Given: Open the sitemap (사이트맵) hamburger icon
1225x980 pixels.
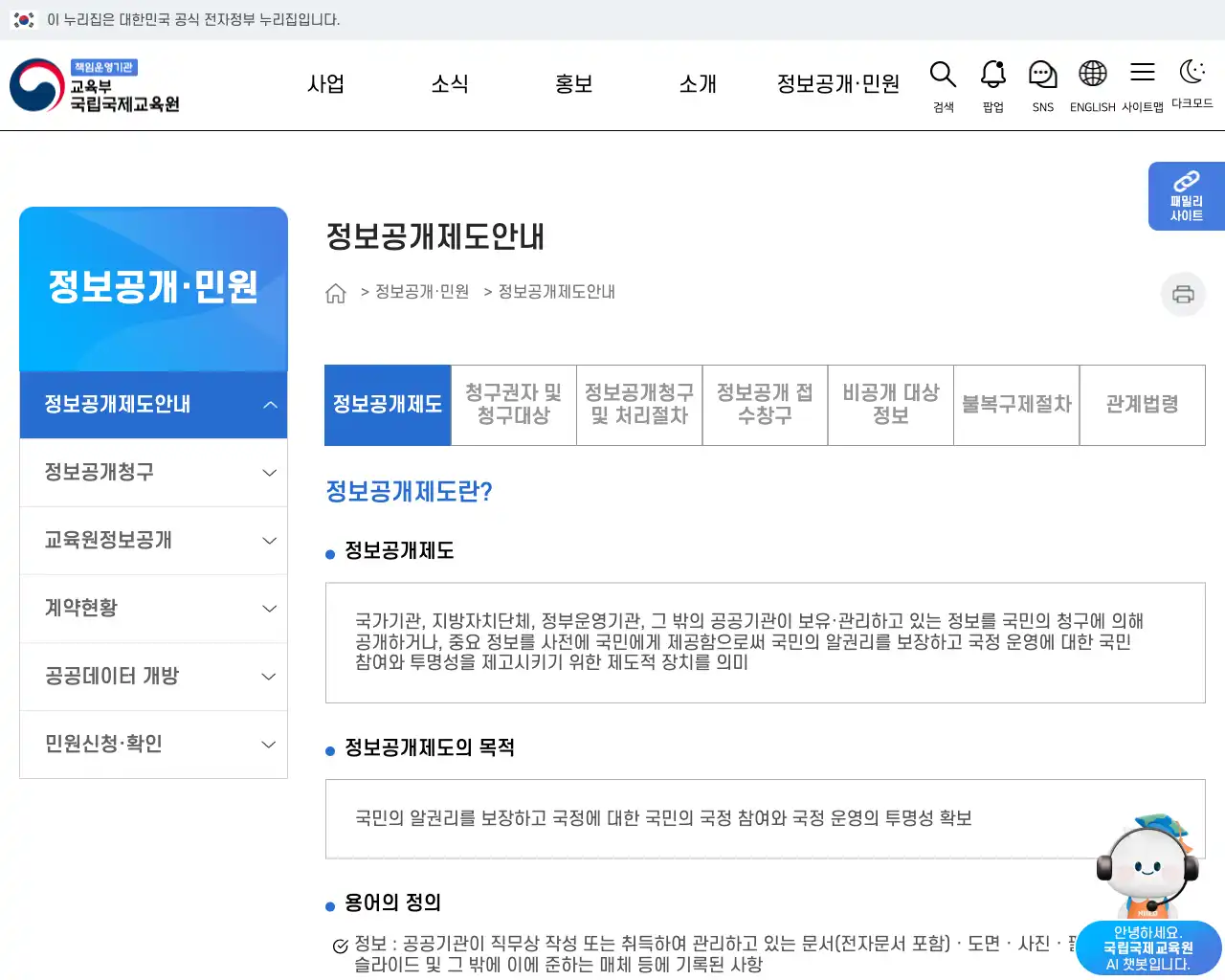Looking at the screenshot, I should point(1142,86).
